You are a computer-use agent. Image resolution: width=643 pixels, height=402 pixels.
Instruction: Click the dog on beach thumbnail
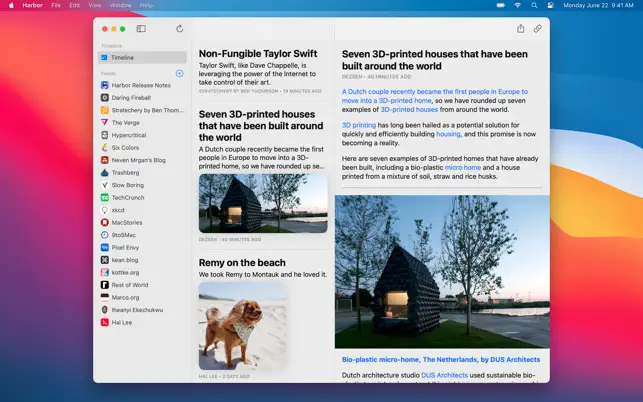[242, 326]
